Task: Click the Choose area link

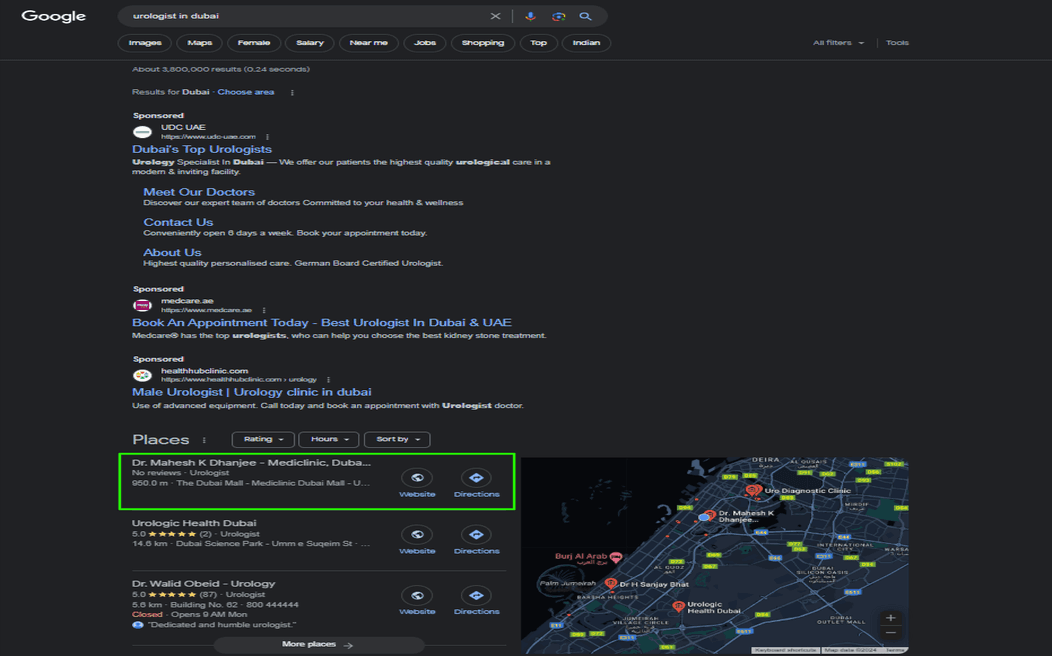Action: click(246, 92)
